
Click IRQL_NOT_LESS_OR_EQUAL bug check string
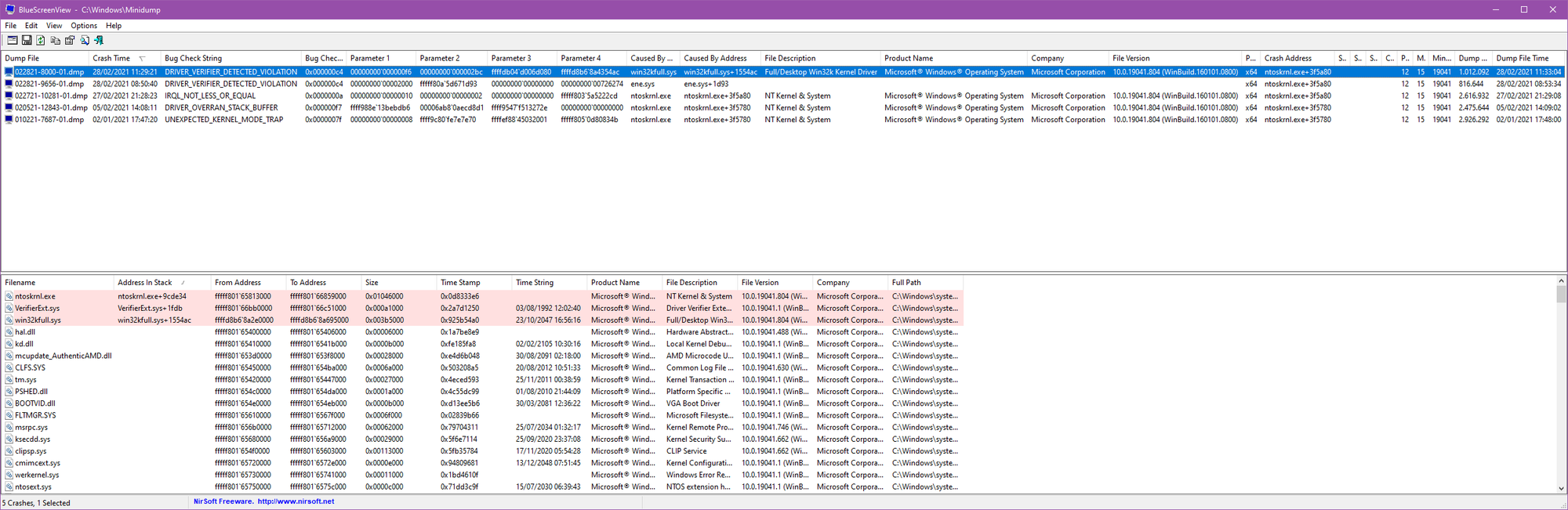tap(210, 96)
